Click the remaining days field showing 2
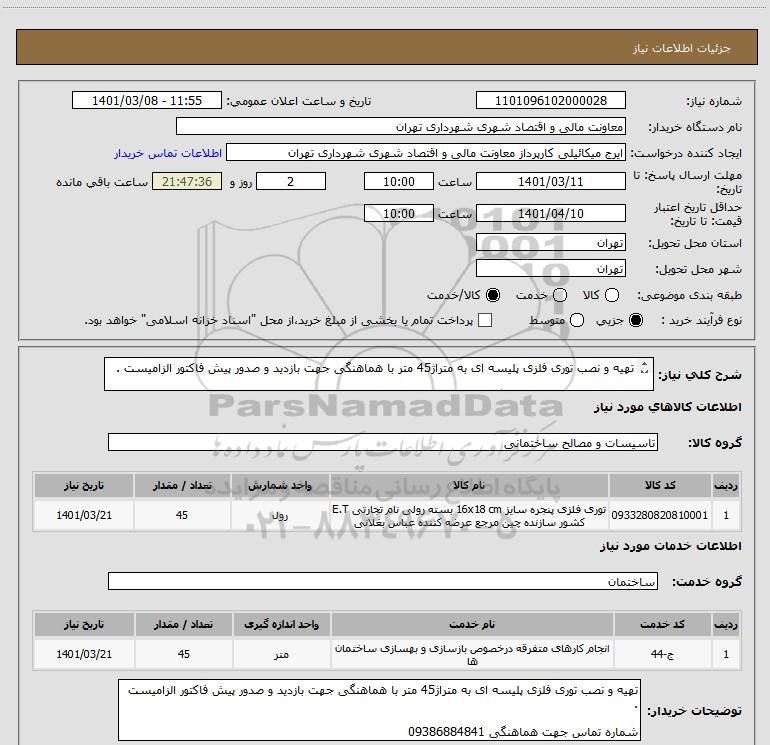Viewport: 770px width, 745px height. tap(291, 181)
